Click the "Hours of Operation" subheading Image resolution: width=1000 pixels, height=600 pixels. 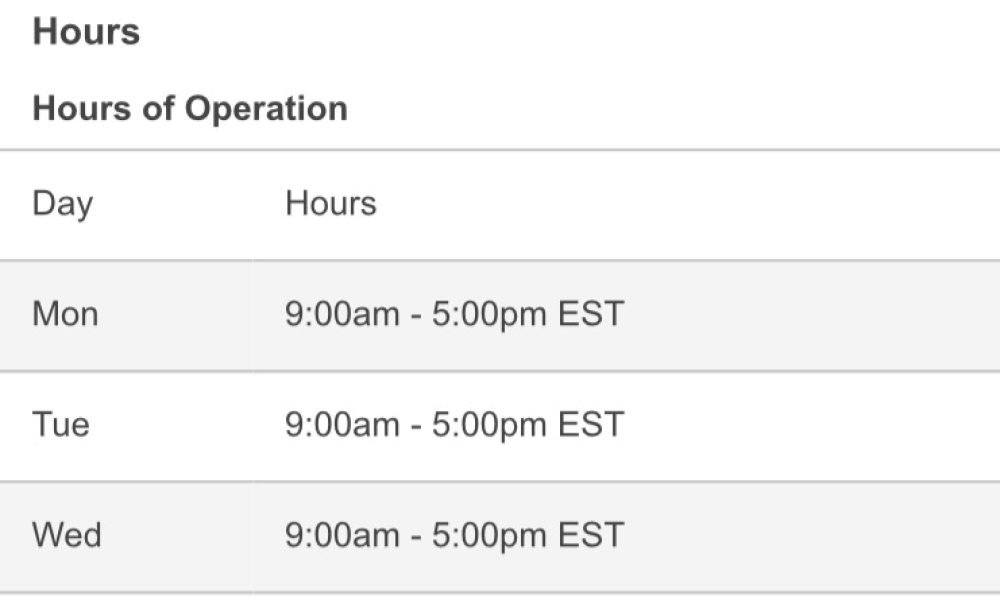pyautogui.click(x=190, y=108)
